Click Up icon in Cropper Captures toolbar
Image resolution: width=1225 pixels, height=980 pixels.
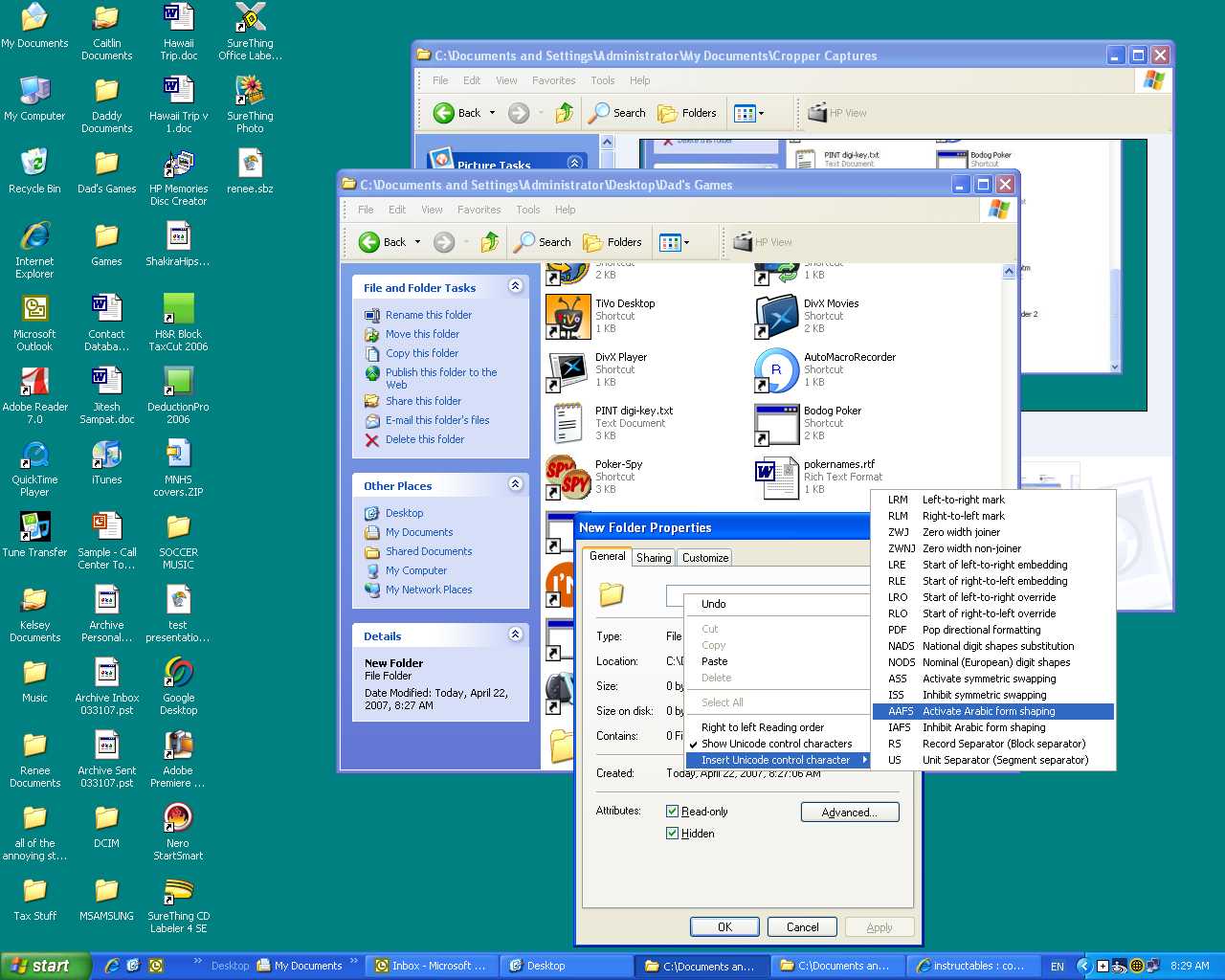pyautogui.click(x=565, y=113)
